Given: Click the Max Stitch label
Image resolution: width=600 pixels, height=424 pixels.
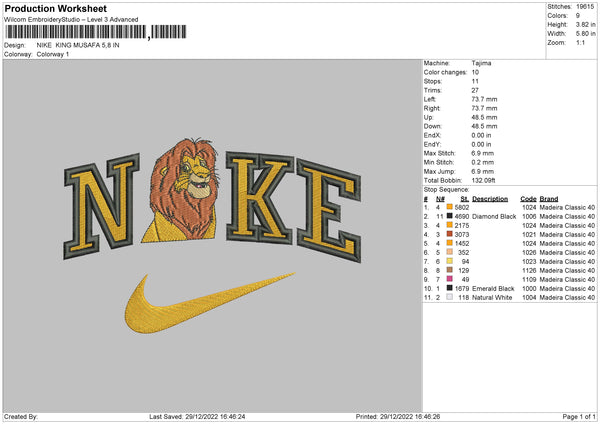Looking at the screenshot, I should pos(440,153).
